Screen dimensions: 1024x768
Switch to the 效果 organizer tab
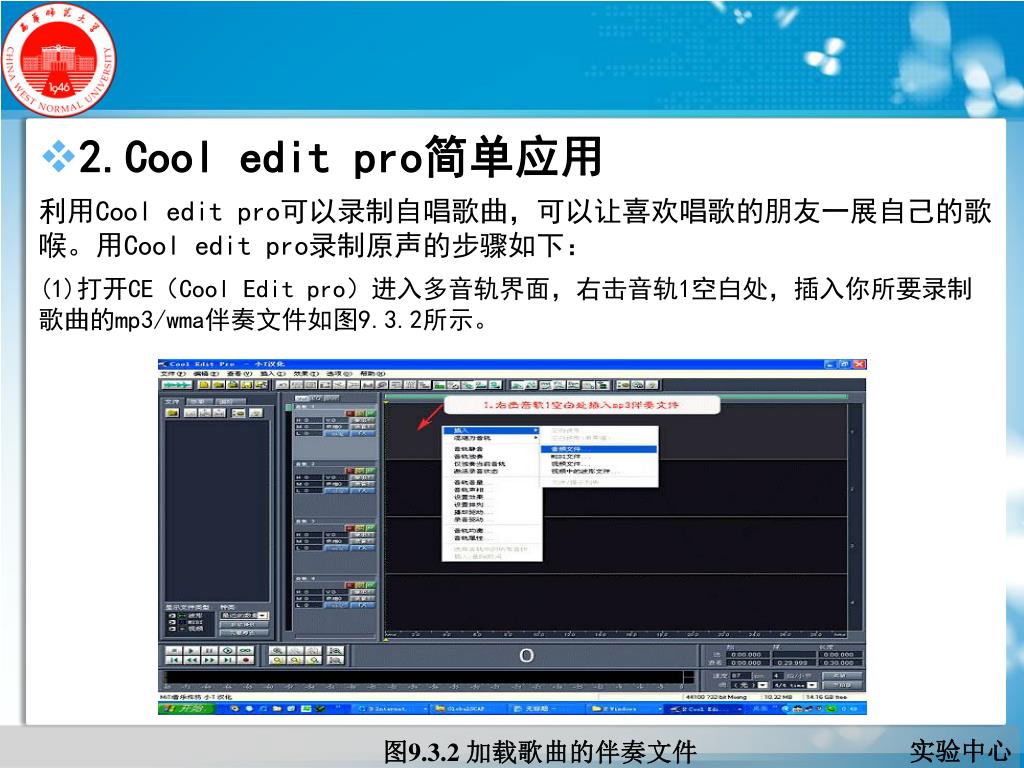point(200,402)
